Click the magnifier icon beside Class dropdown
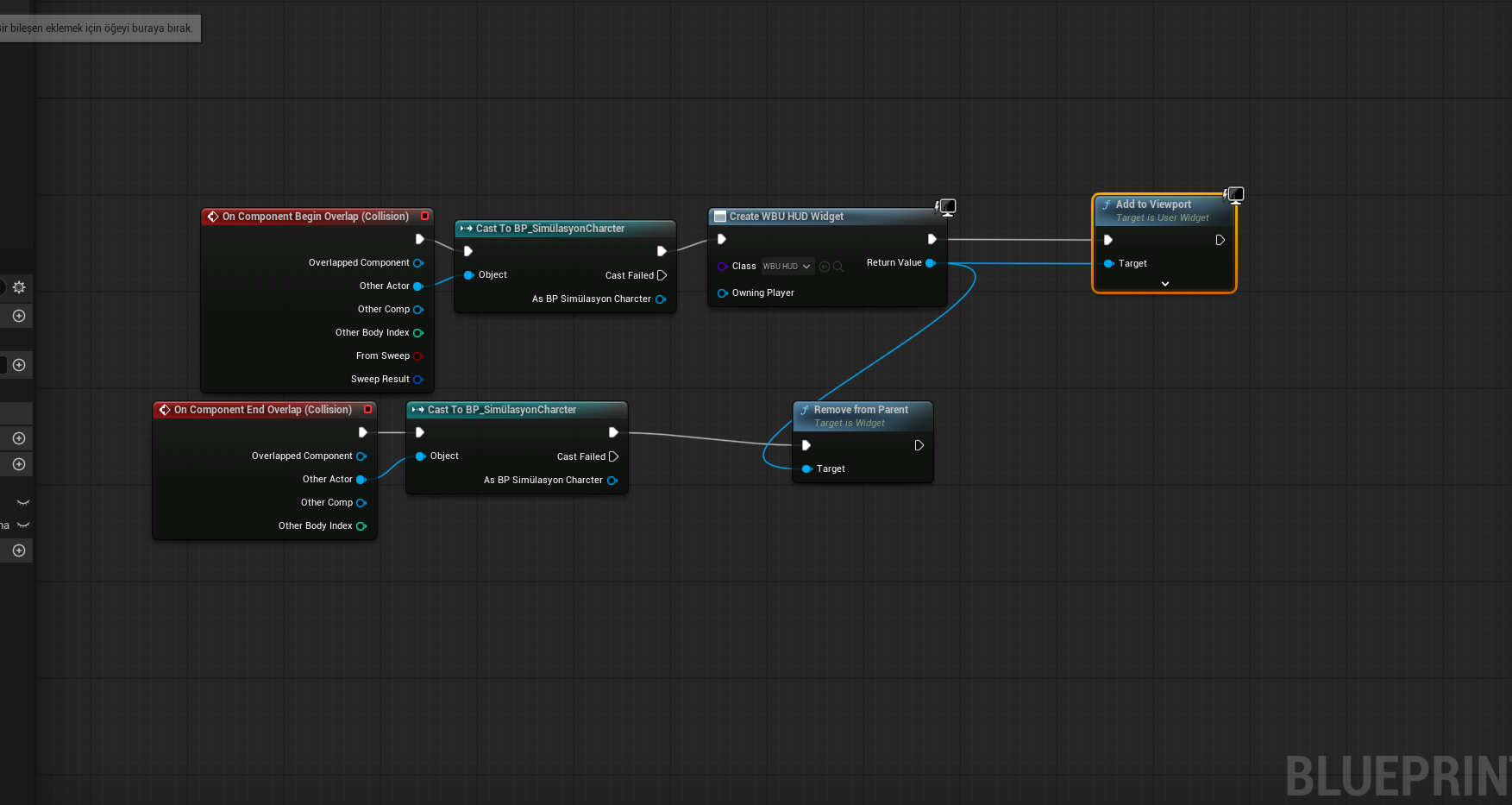This screenshot has height=805, width=1512. [x=838, y=267]
